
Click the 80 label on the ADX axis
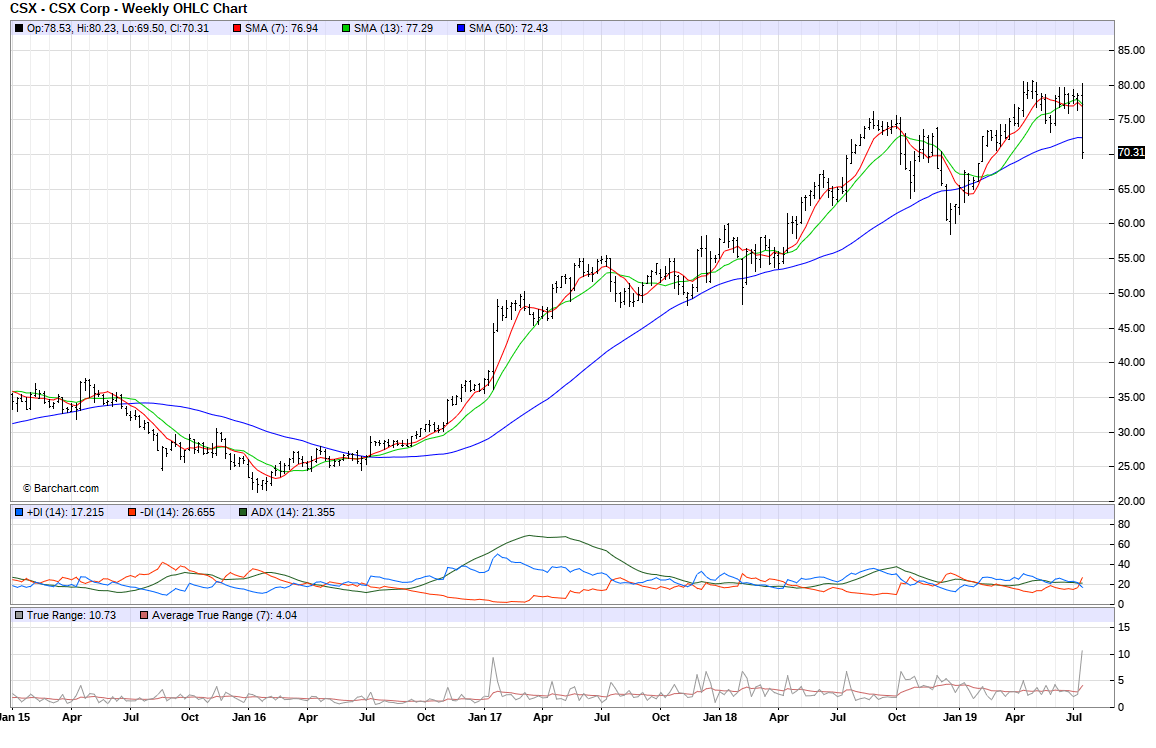click(1124, 525)
